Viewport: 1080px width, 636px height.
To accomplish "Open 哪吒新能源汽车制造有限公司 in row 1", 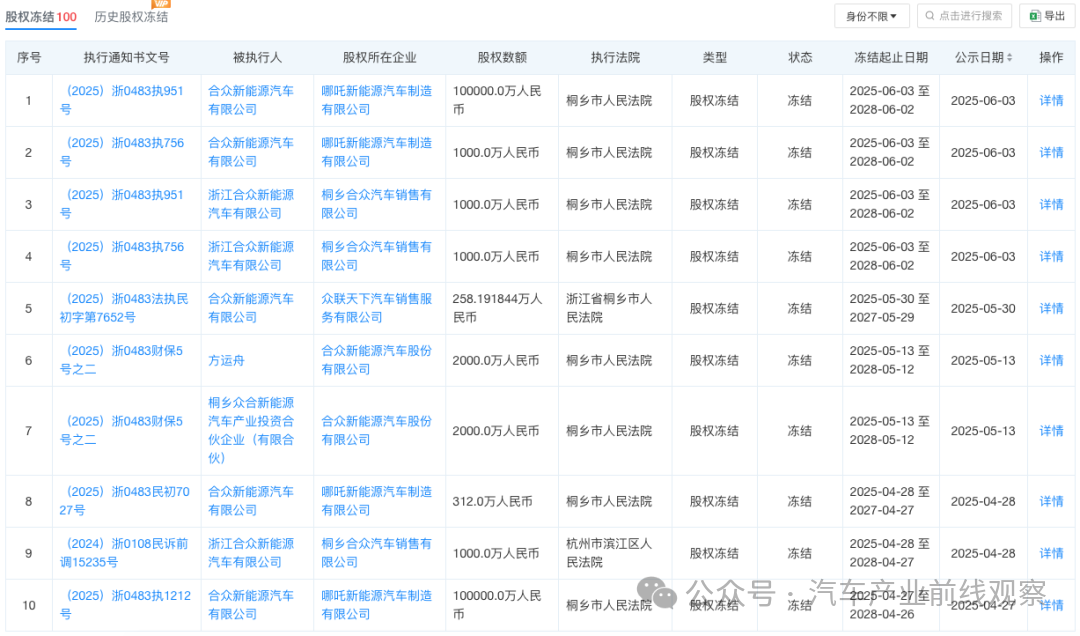I will click(x=377, y=101).
